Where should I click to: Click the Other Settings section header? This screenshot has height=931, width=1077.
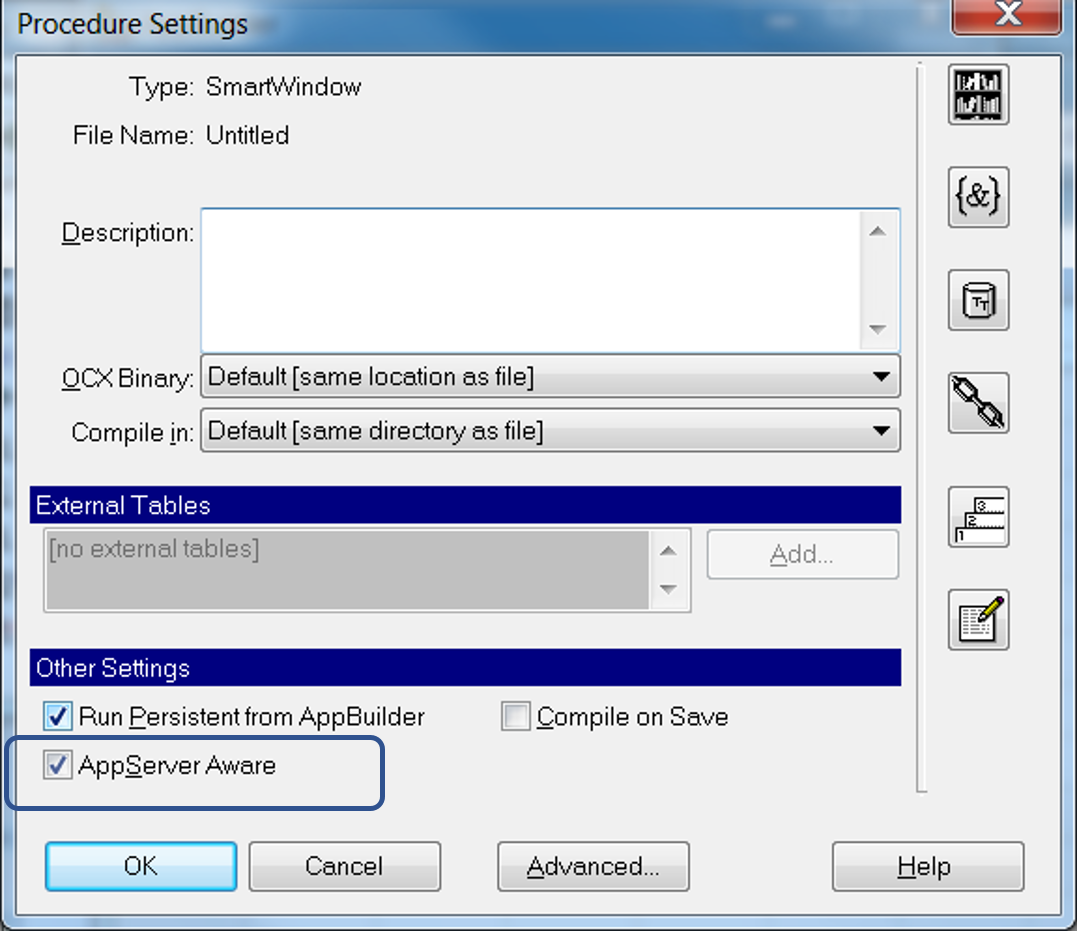click(x=465, y=668)
